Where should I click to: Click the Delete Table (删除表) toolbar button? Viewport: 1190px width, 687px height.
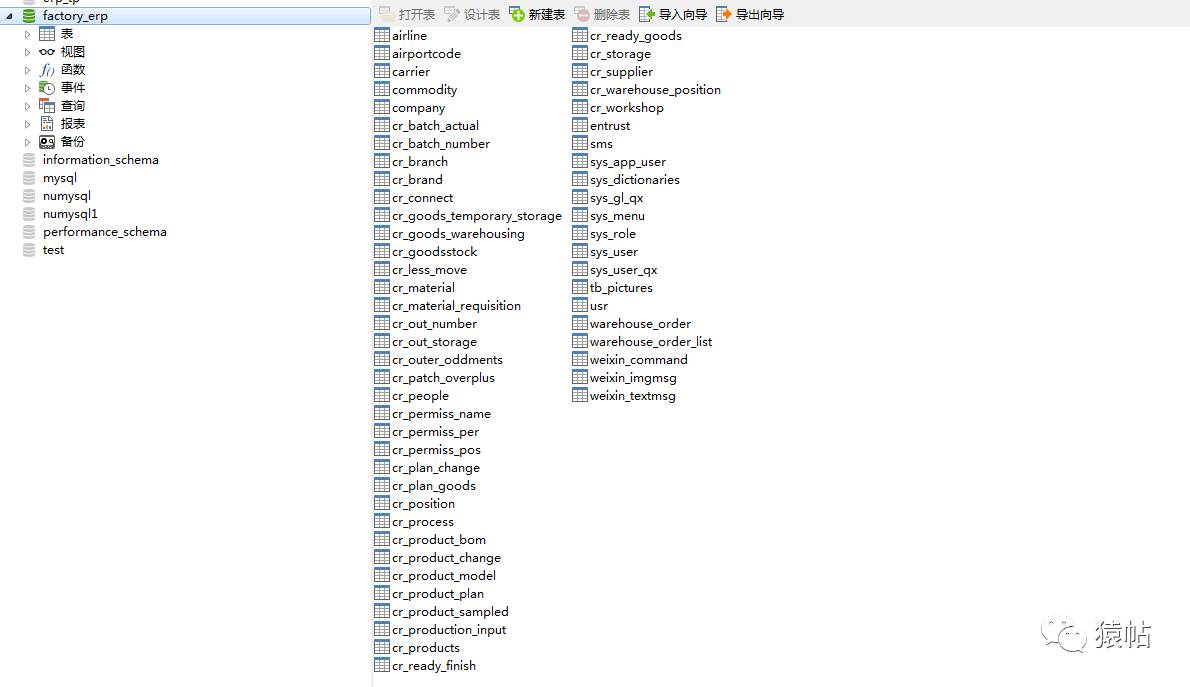(x=603, y=14)
